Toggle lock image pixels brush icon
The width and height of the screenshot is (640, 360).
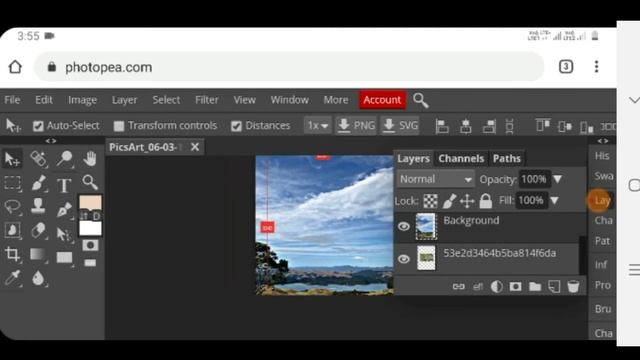point(449,201)
